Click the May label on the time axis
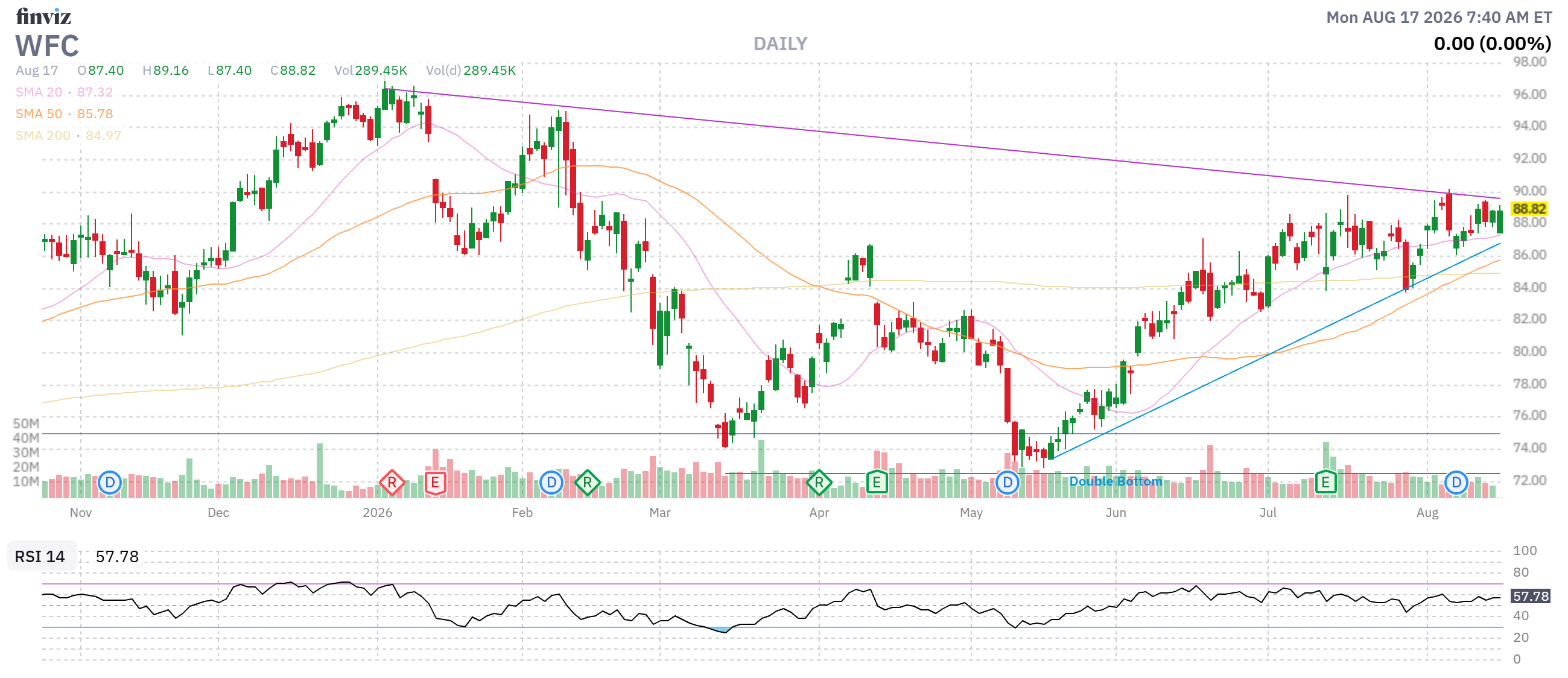1568x678 pixels. tap(971, 513)
